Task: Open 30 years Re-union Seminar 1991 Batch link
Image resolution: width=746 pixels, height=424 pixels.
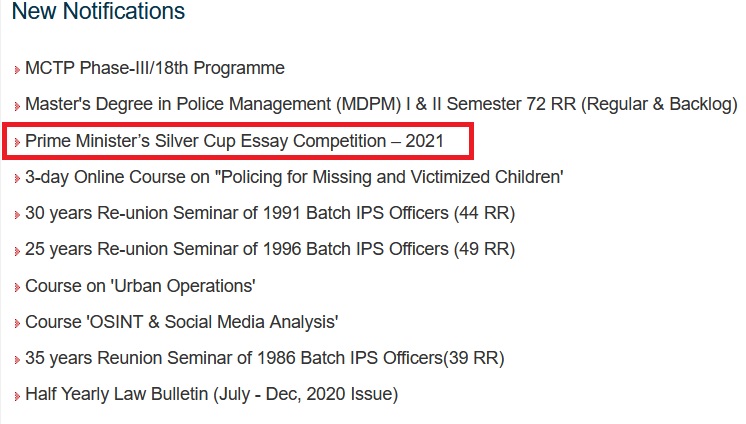Action: [x=270, y=213]
